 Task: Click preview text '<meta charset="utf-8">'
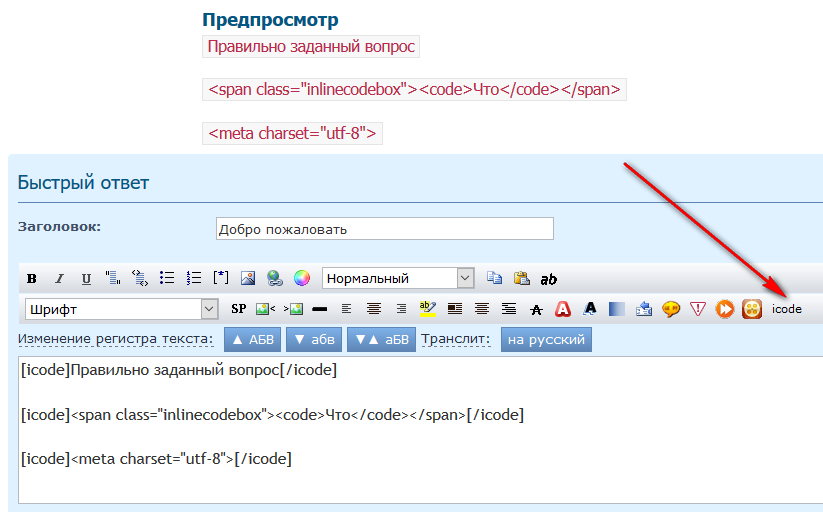point(292,133)
